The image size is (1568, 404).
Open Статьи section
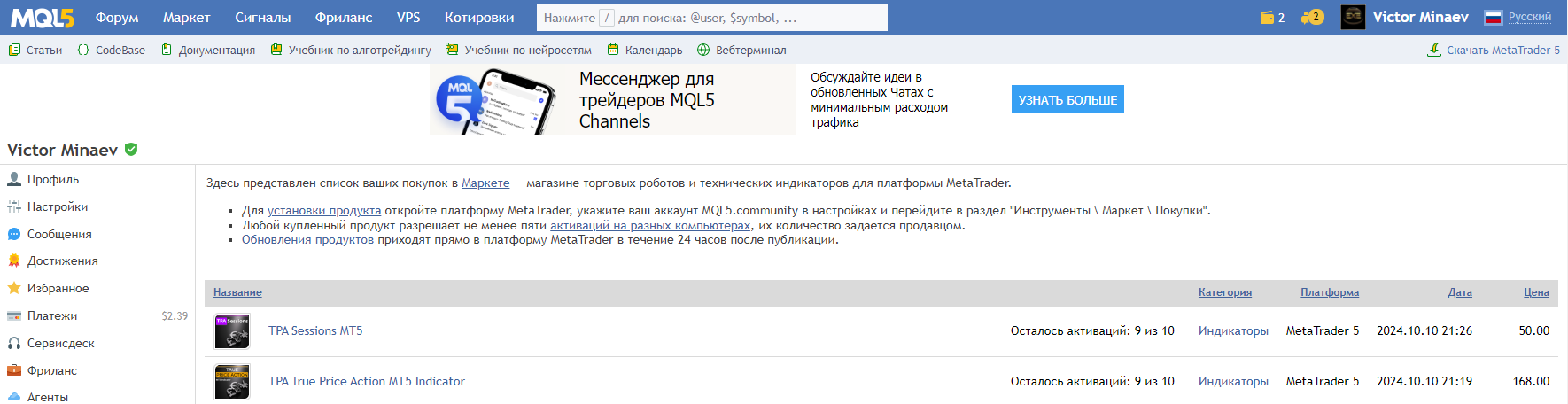44,50
